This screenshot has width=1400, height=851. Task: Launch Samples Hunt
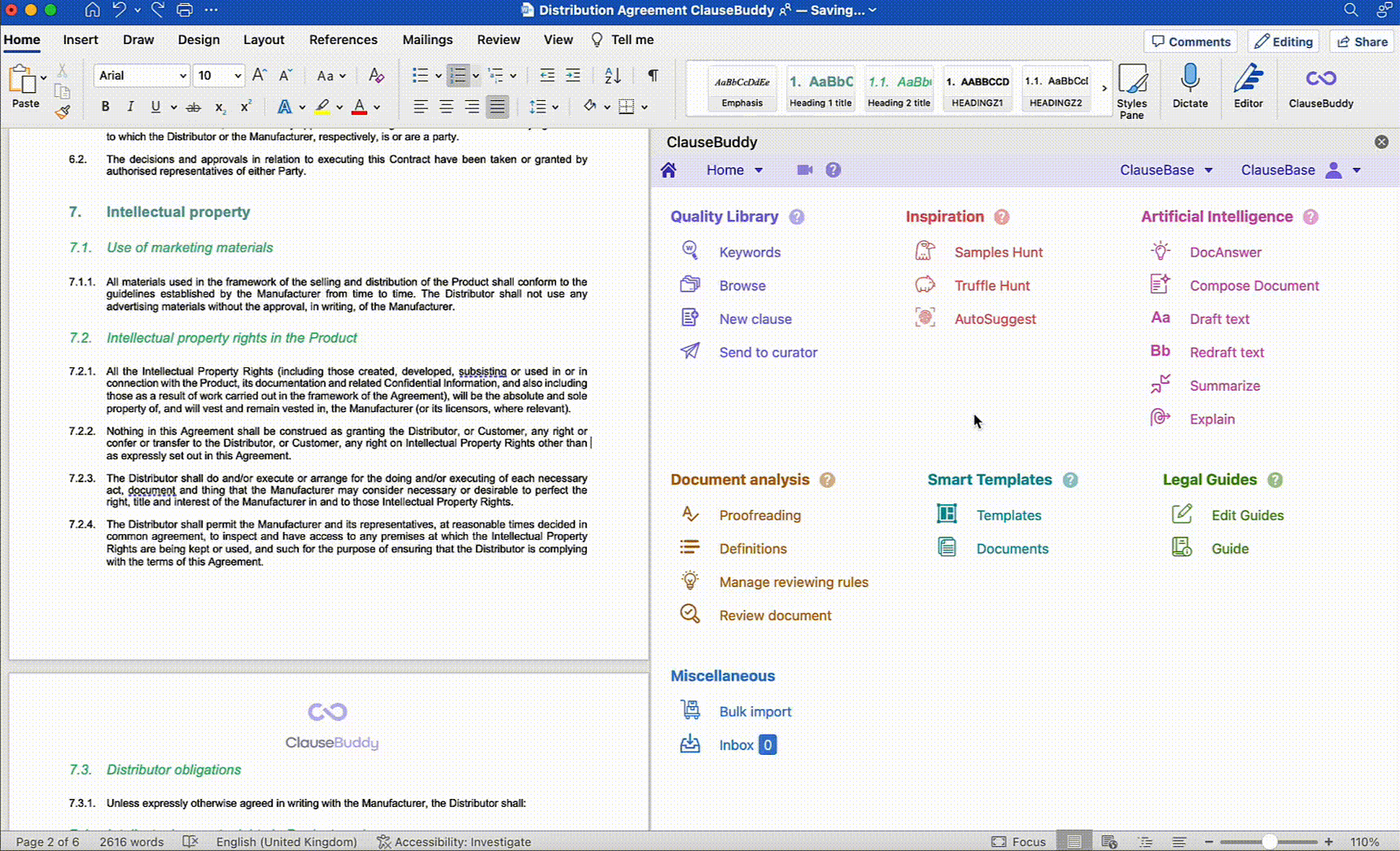998,252
